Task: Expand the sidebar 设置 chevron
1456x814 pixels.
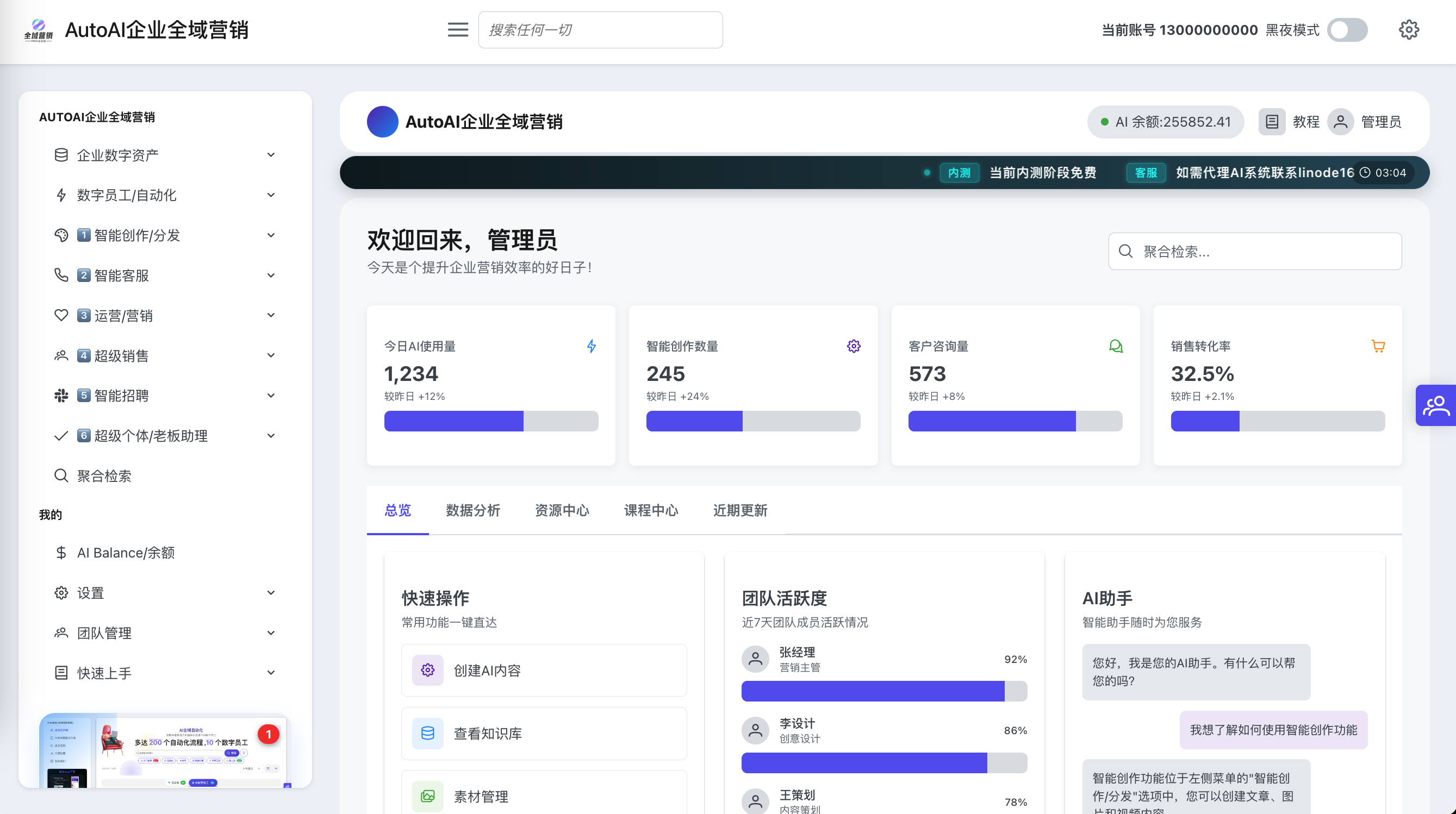Action: click(271, 592)
